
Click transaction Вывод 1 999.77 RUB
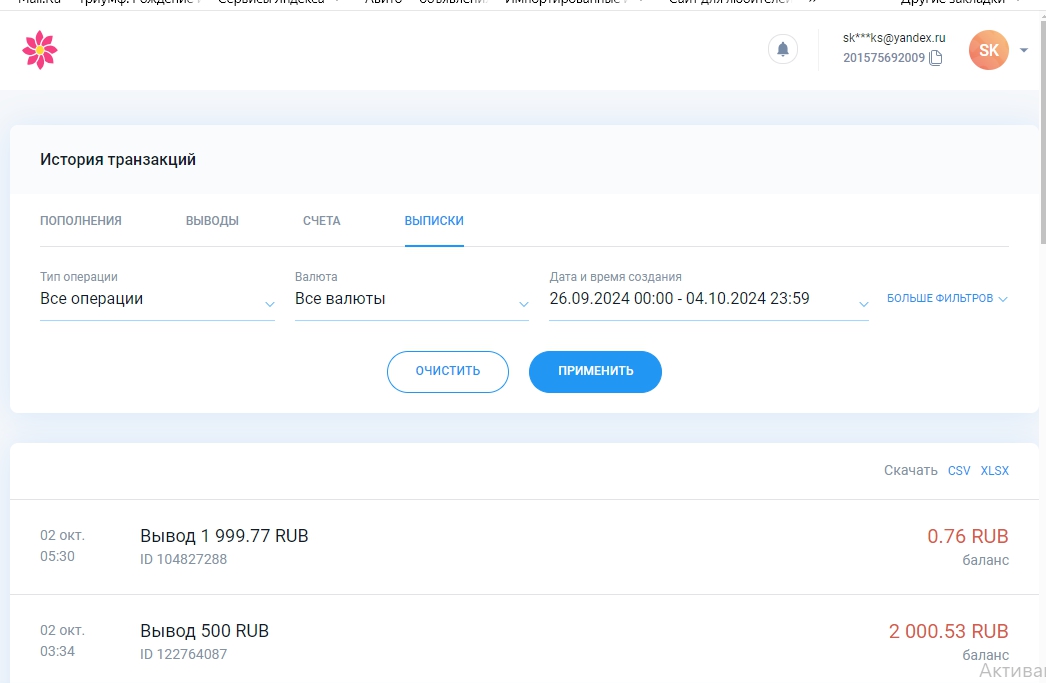tap(224, 536)
